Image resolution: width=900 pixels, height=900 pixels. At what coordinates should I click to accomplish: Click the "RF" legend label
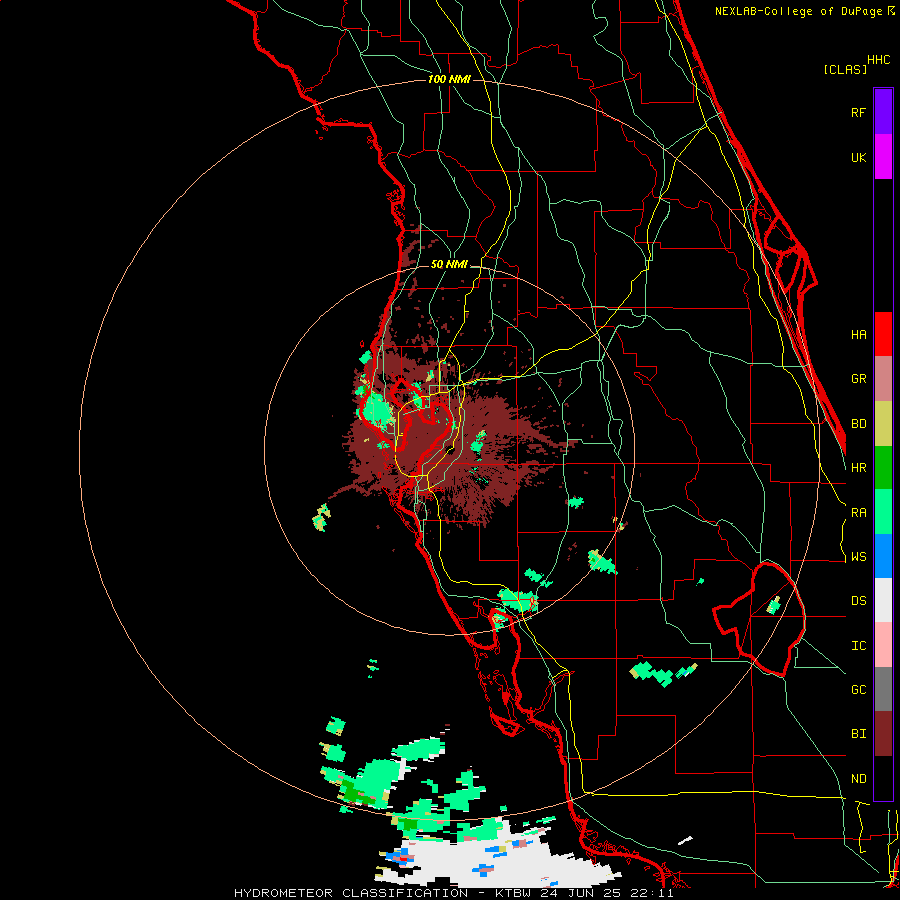click(858, 112)
